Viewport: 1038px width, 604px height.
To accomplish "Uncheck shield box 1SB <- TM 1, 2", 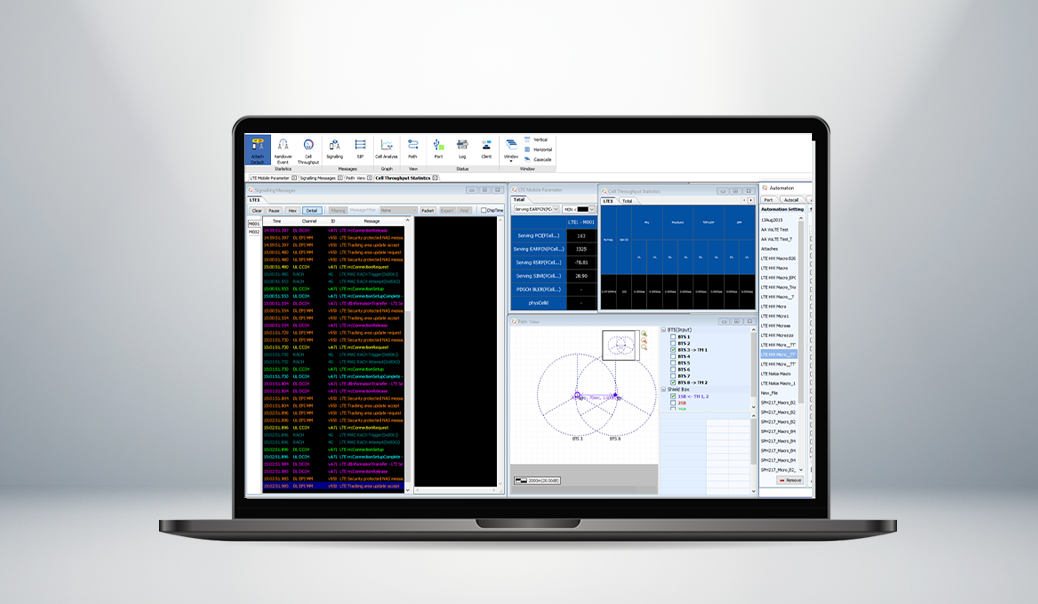I will (673, 396).
